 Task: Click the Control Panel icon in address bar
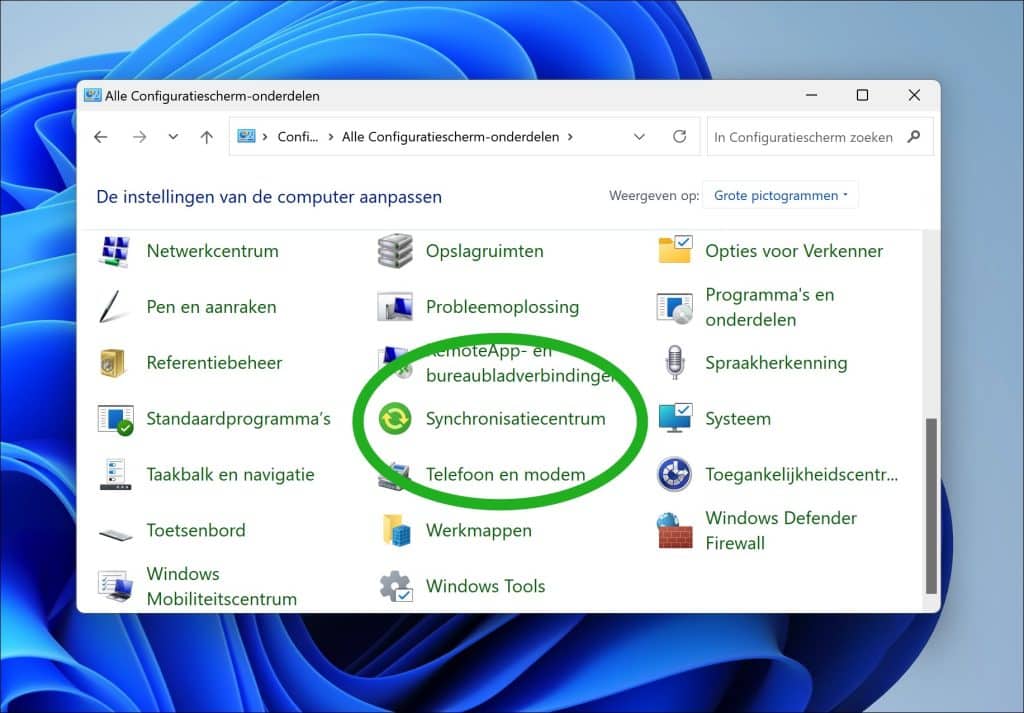[x=246, y=136]
